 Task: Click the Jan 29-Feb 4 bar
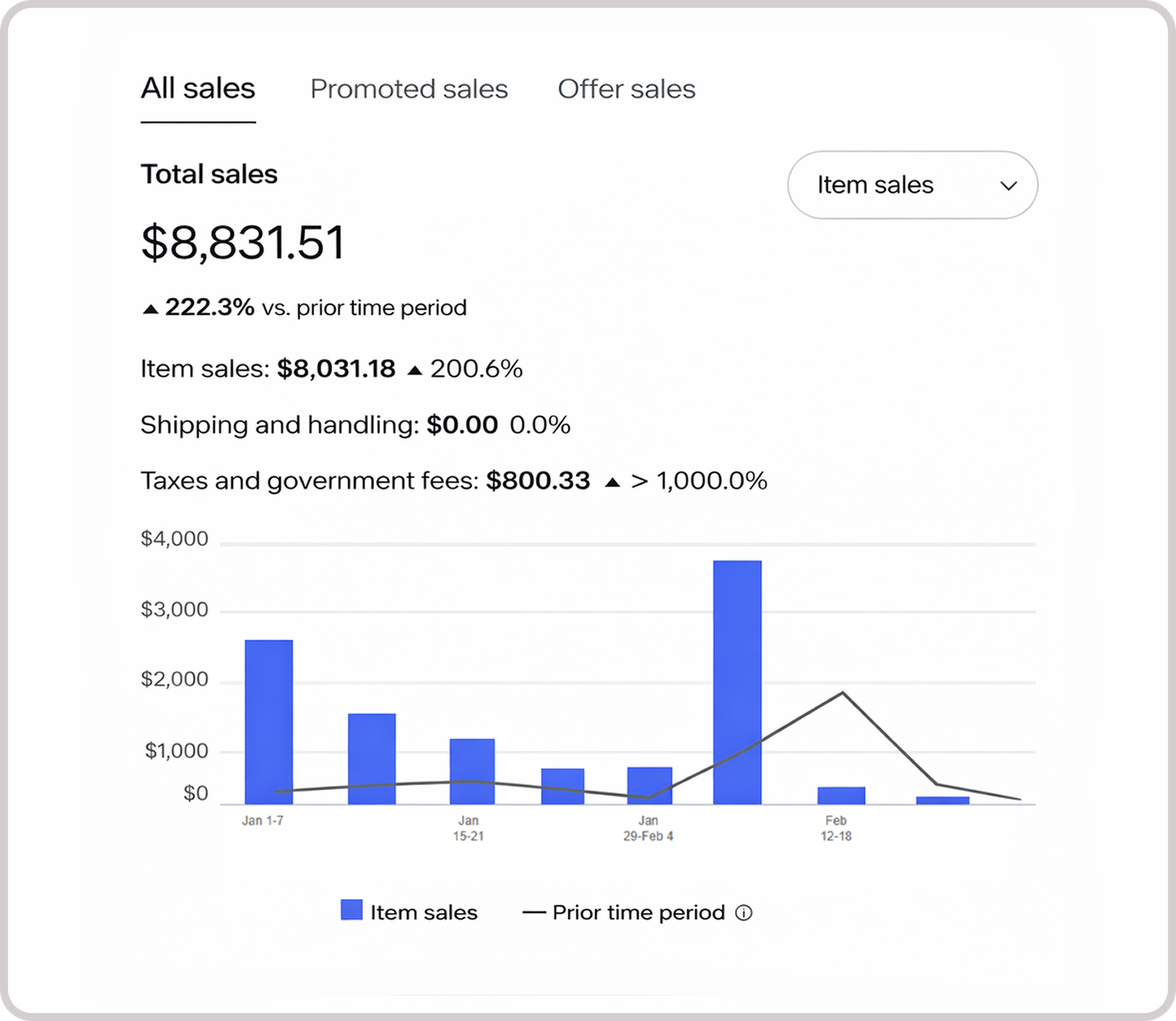pos(649,784)
